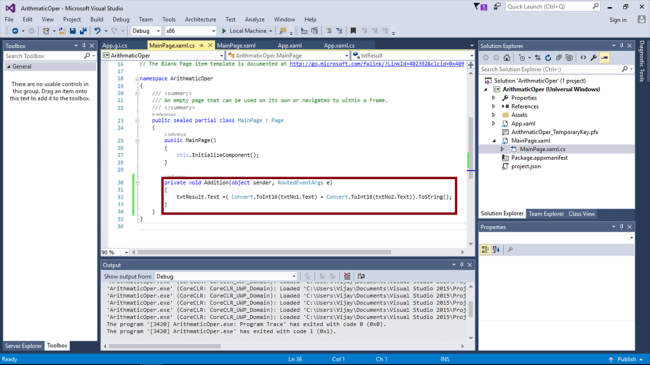Click the Categorized icon in Properties panel
Screen dimensions: 650x365
[485, 249]
